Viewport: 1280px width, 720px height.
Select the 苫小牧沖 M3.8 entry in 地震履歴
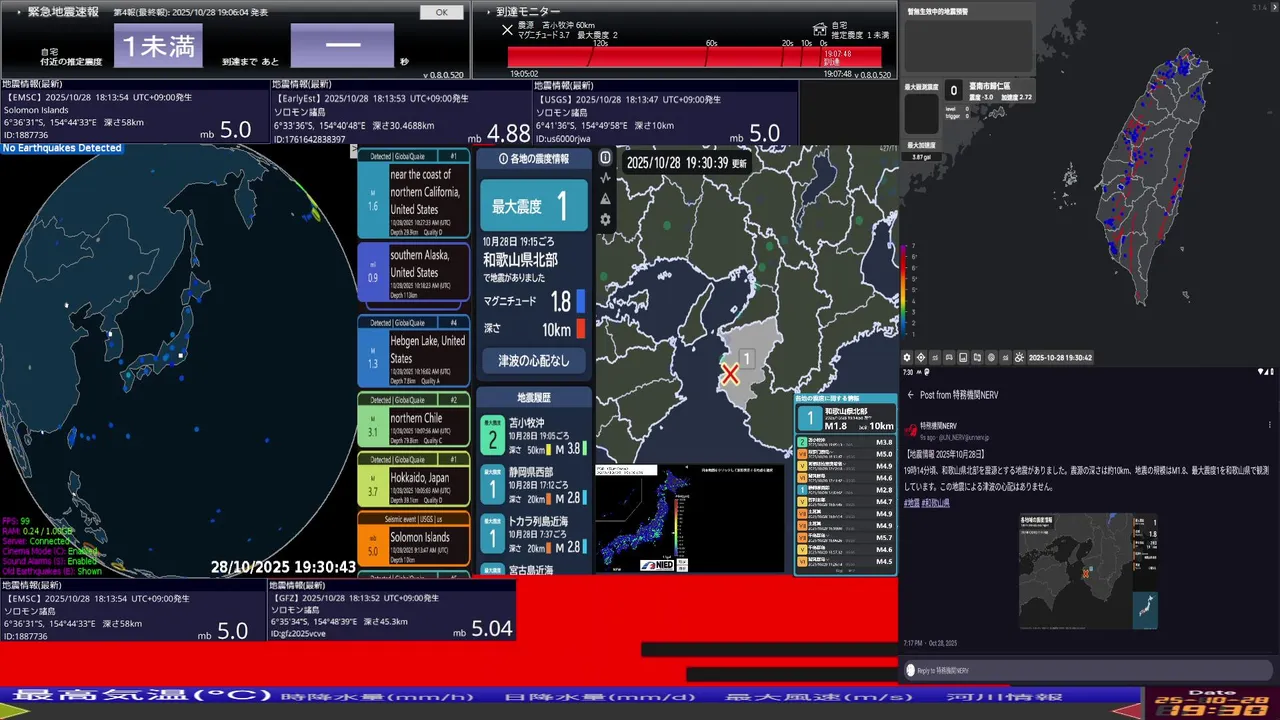pos(533,435)
